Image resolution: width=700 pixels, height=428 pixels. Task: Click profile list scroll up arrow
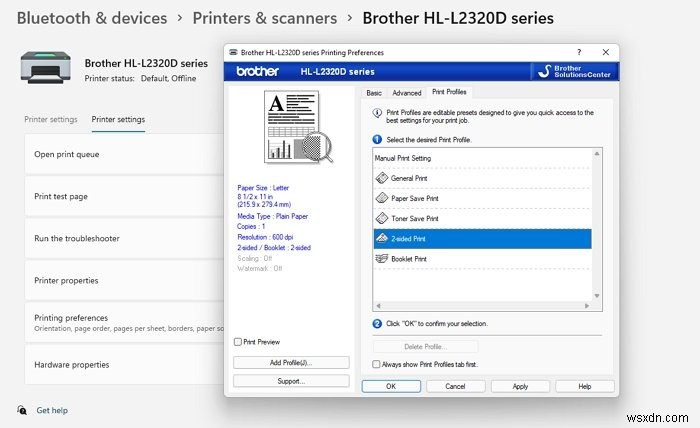click(x=597, y=154)
